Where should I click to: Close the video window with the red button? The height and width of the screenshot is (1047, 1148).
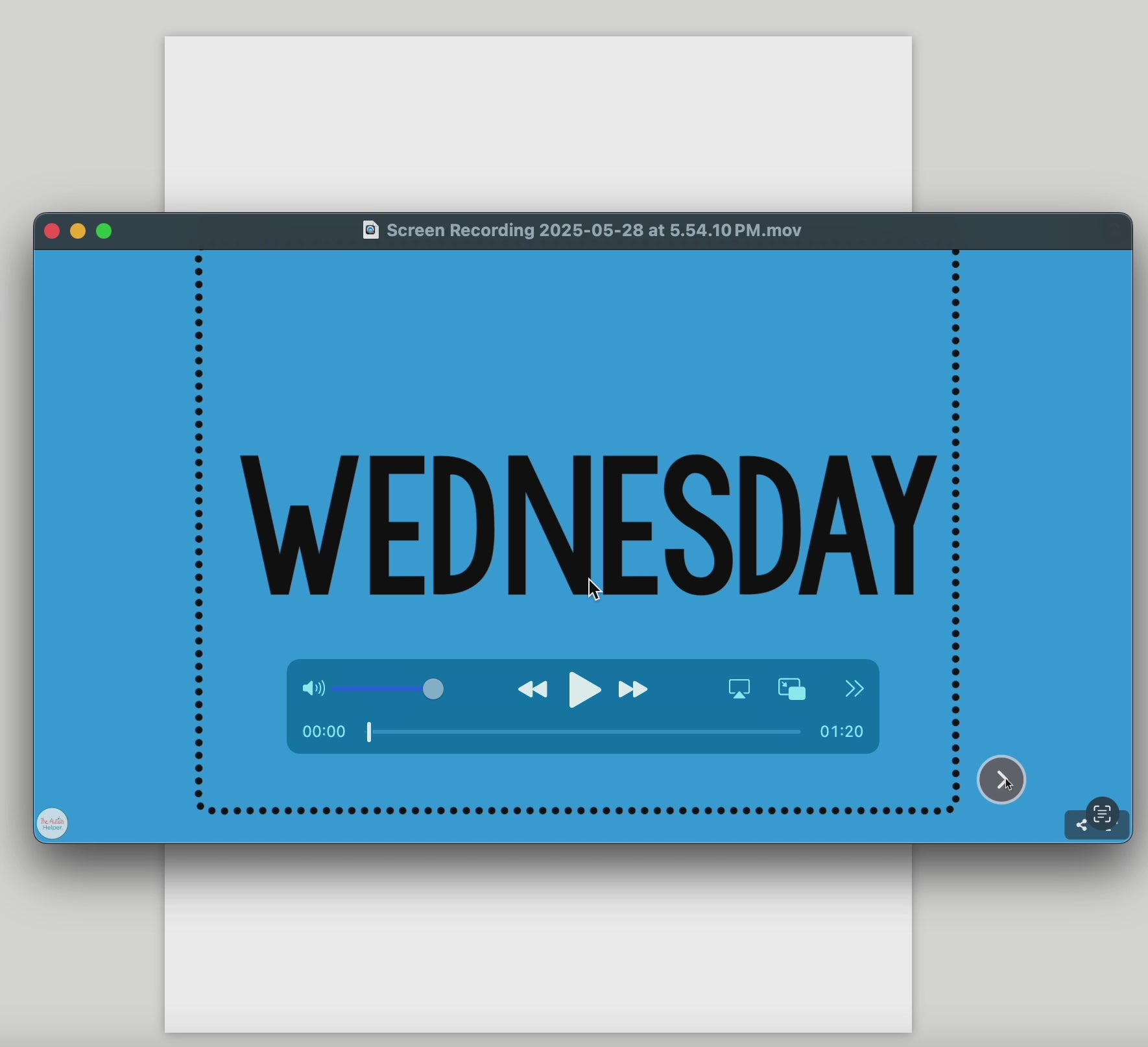click(52, 232)
